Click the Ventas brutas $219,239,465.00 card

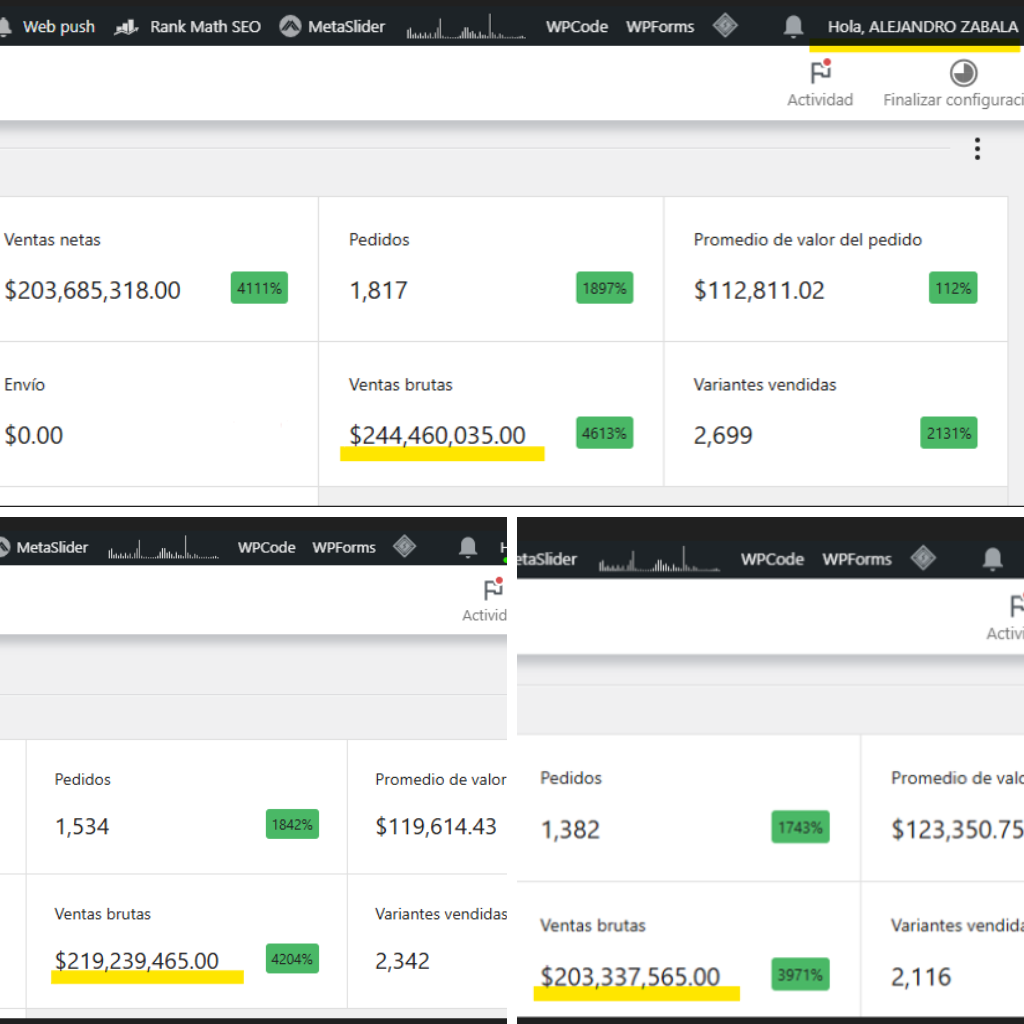pos(186,940)
